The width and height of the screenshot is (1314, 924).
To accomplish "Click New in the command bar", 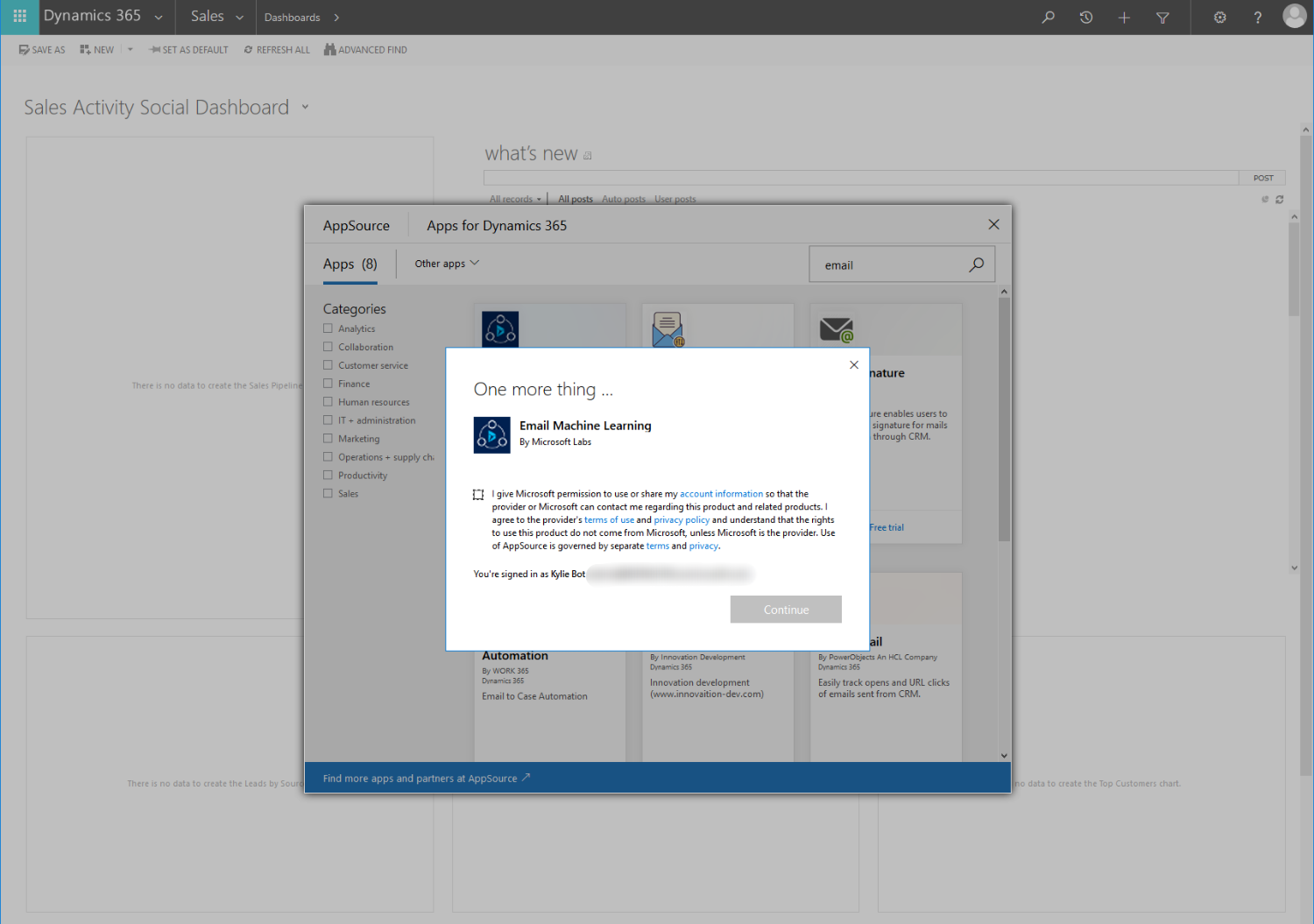I will point(96,50).
